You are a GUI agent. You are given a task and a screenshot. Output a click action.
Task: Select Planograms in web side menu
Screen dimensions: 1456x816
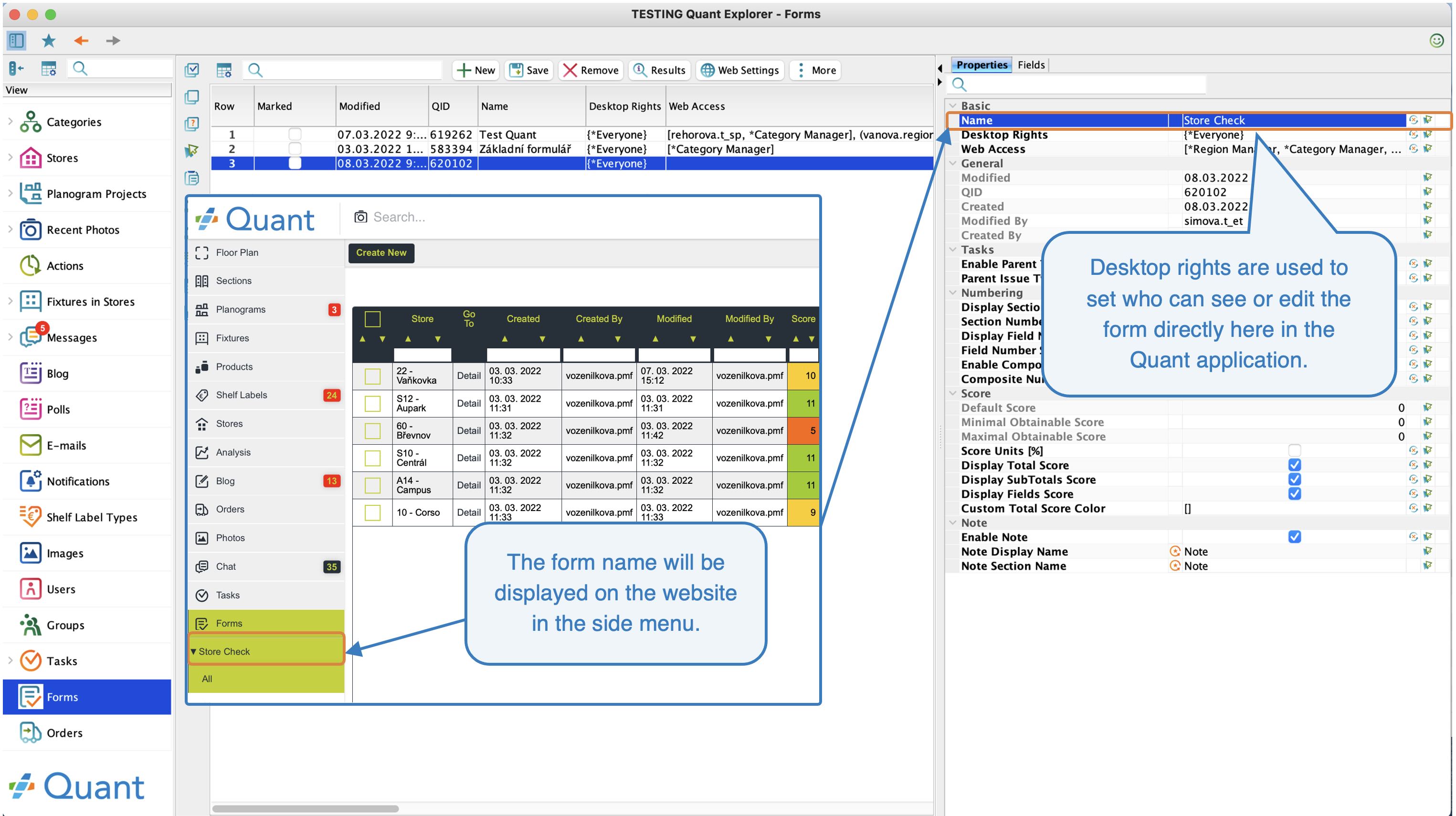point(266,309)
